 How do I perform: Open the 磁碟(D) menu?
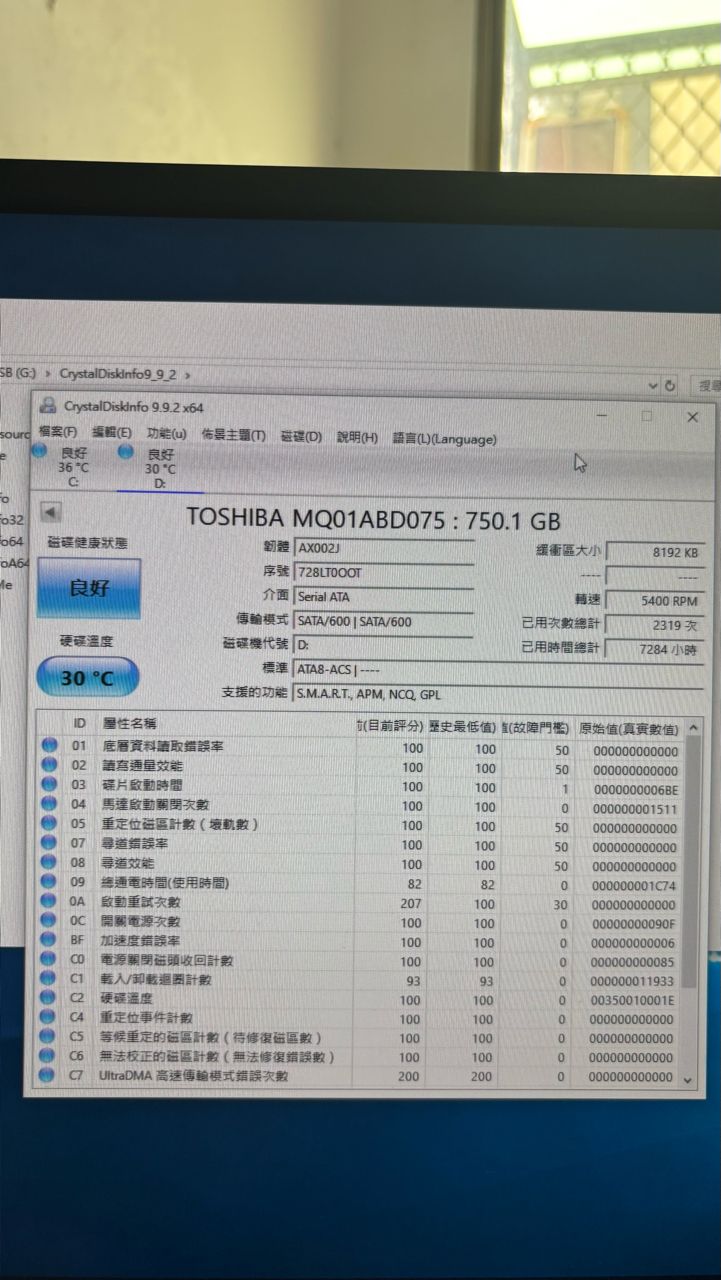pyautogui.click(x=301, y=437)
